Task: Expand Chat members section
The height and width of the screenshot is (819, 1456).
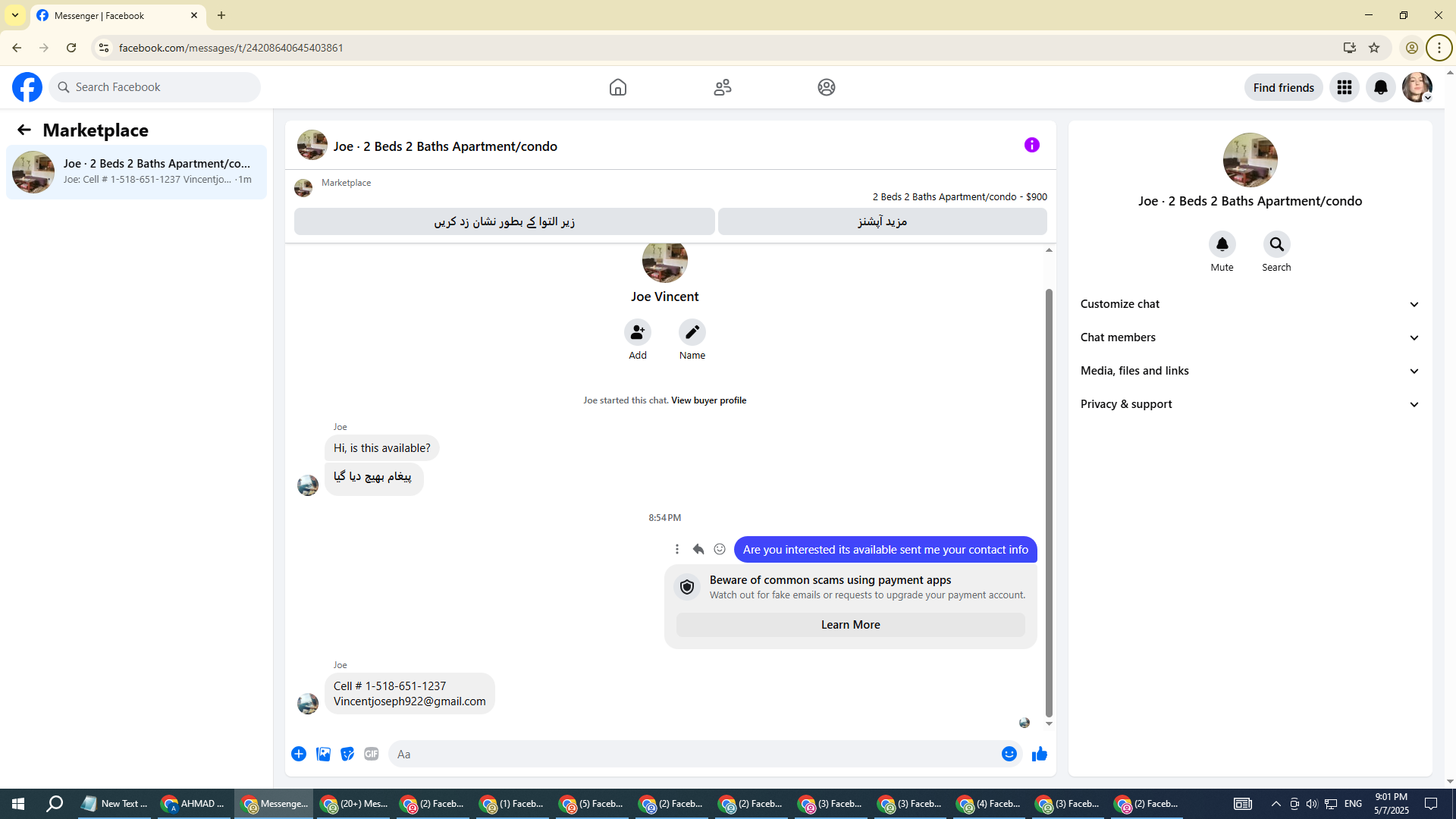Action: tap(1250, 337)
